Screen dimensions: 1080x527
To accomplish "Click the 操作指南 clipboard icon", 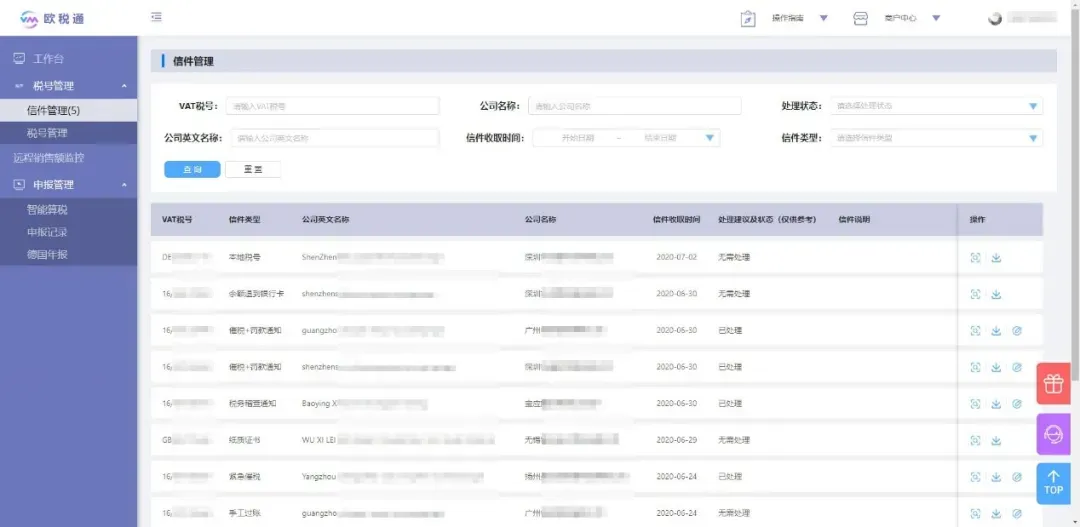I will 748,19.
